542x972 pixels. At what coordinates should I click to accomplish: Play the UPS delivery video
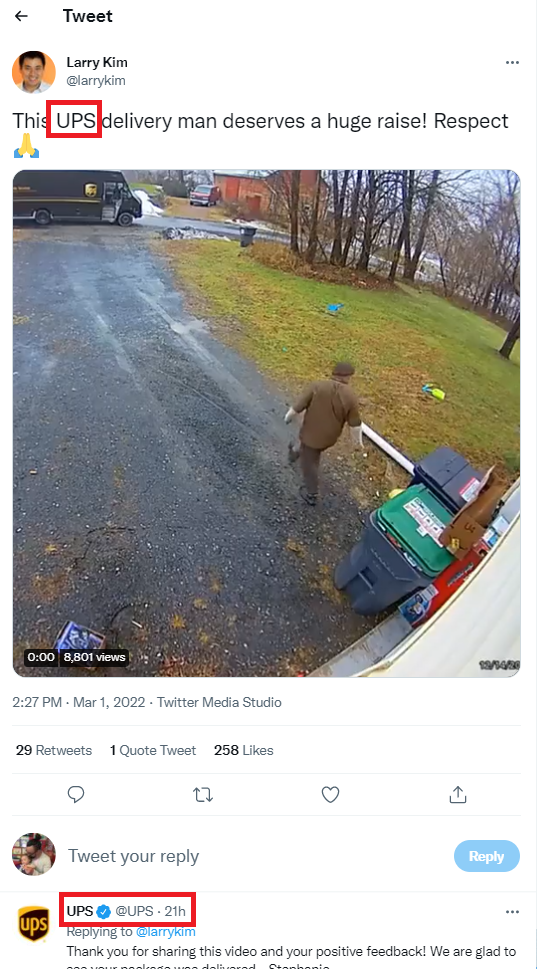[x=267, y=423]
